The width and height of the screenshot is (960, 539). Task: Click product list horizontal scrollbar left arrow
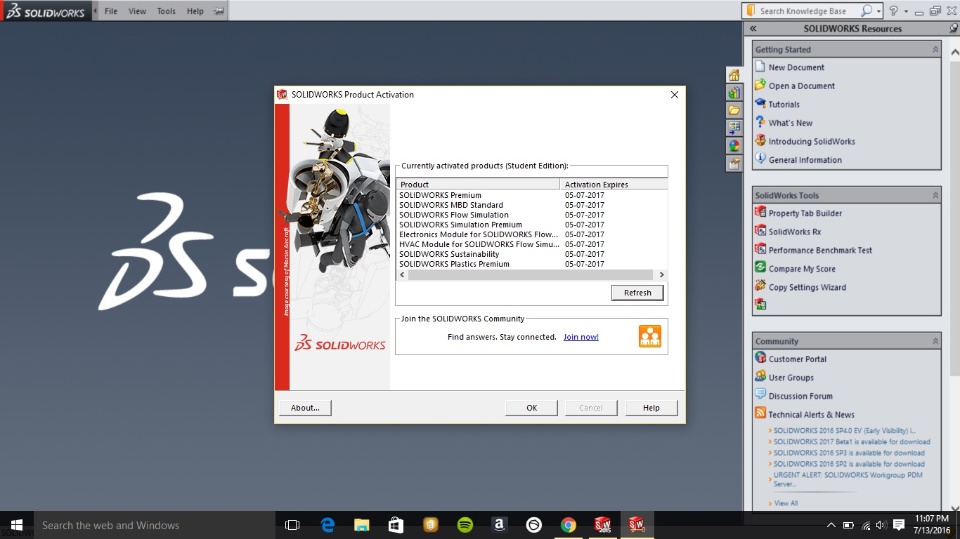402,274
